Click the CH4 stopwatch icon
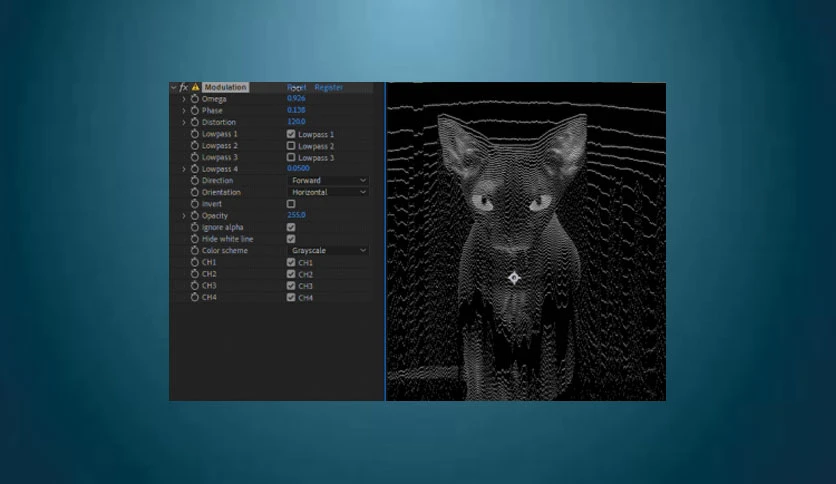The width and height of the screenshot is (836, 484). coord(195,297)
